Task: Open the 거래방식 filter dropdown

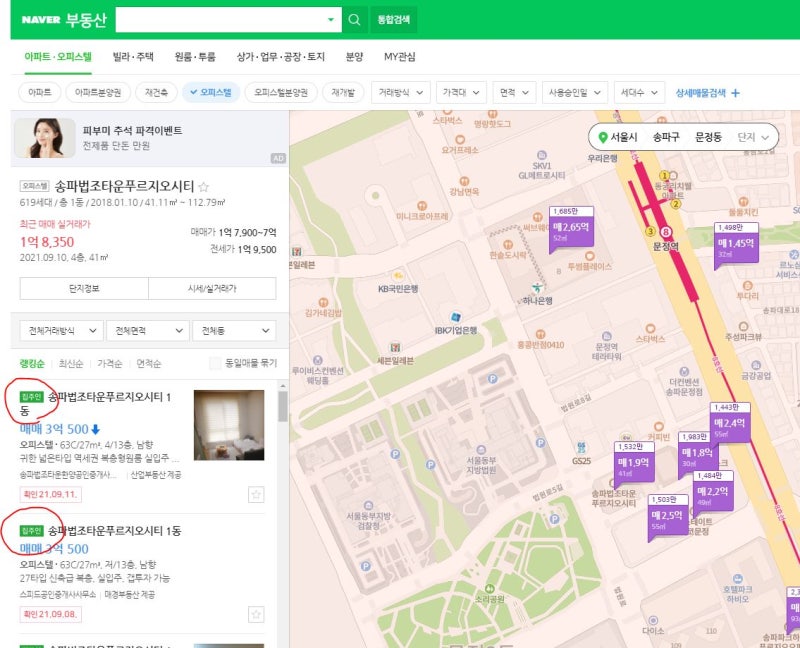Action: [401, 93]
